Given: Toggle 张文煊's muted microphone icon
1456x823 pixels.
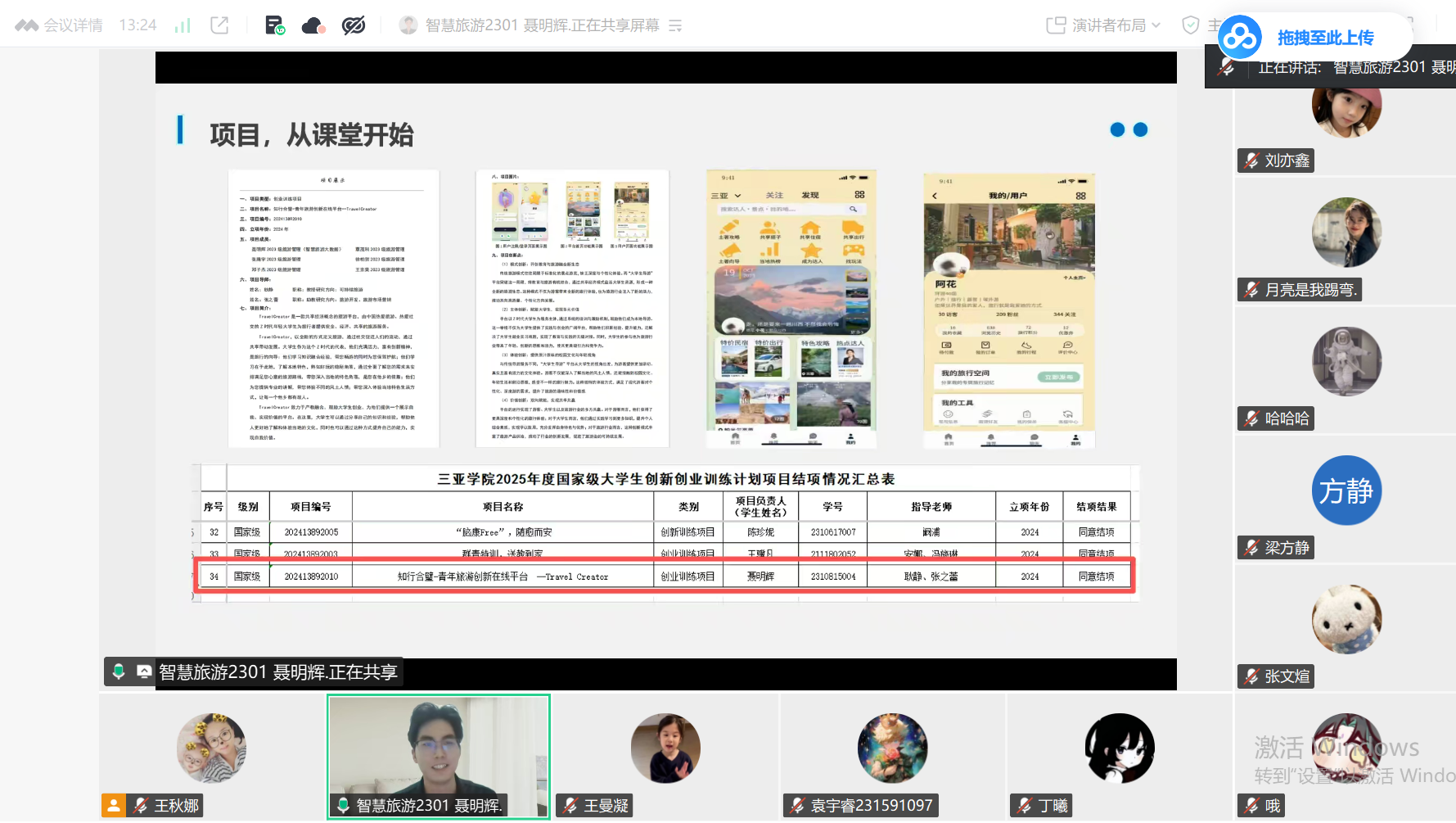Looking at the screenshot, I should [x=1251, y=676].
